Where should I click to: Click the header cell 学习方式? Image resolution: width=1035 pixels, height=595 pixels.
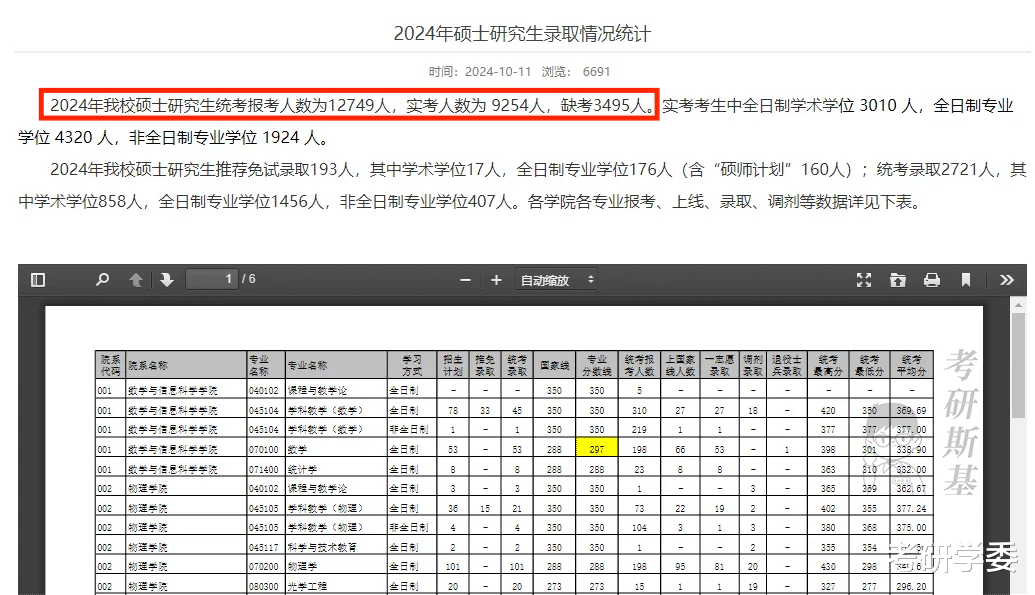(412, 365)
